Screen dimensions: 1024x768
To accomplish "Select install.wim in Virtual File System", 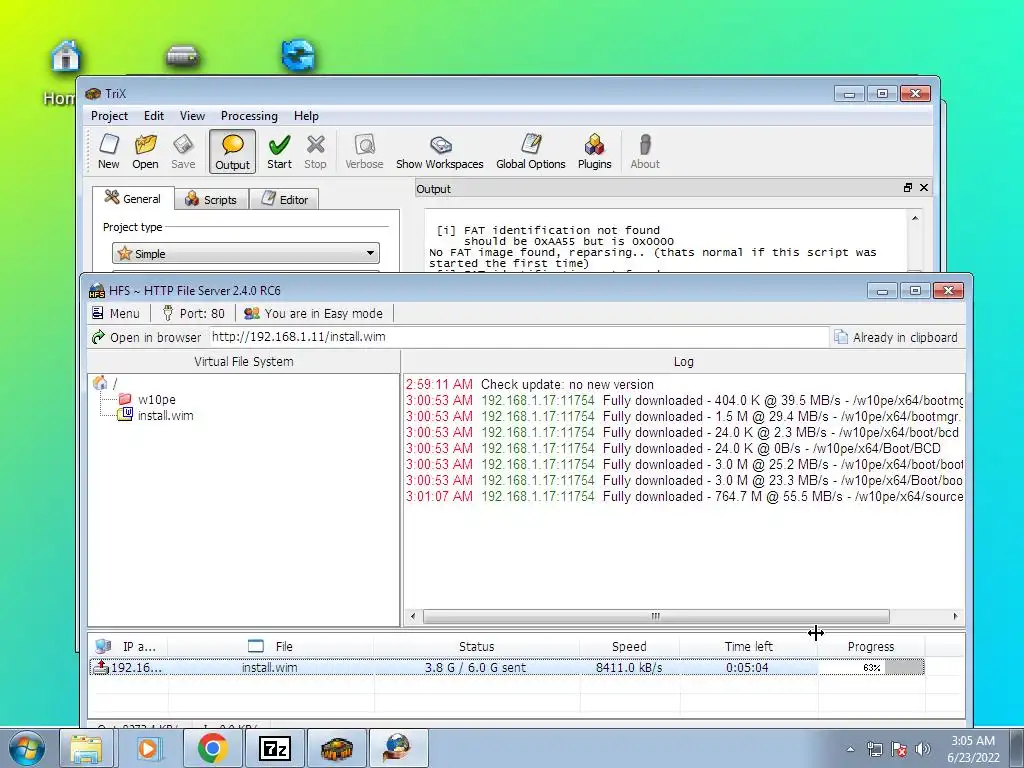I will (155, 415).
